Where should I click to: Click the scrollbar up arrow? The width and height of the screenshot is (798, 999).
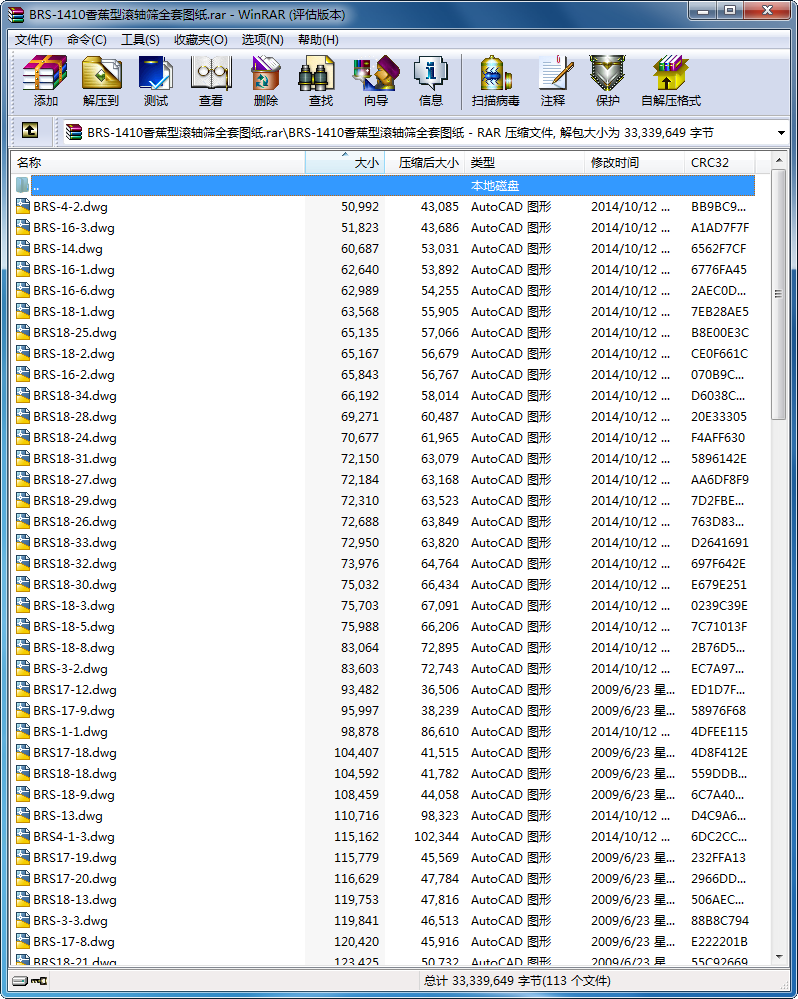[x=778, y=160]
